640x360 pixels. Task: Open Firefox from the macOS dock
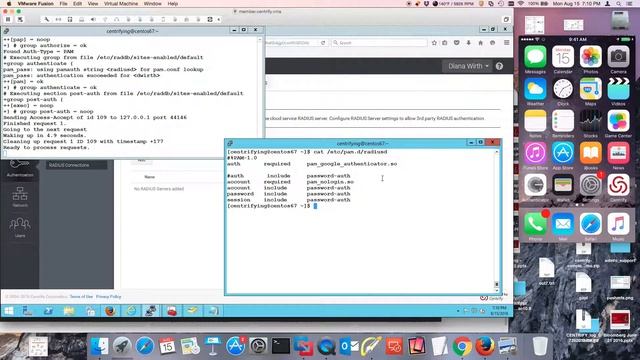click(x=485, y=346)
